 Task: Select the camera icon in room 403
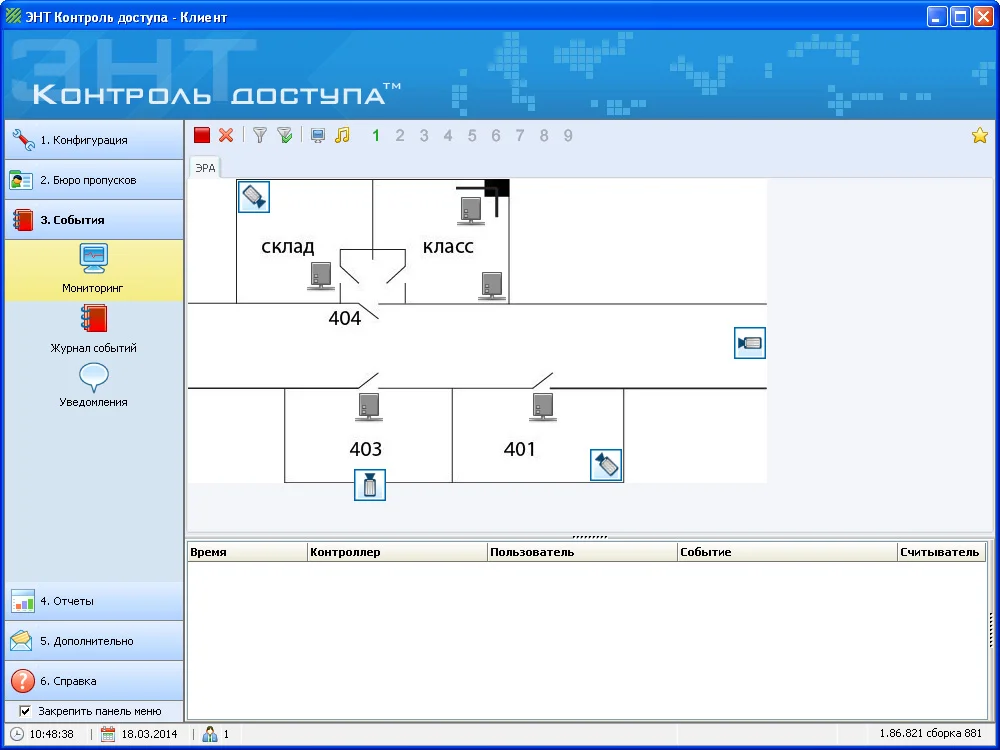coord(370,485)
